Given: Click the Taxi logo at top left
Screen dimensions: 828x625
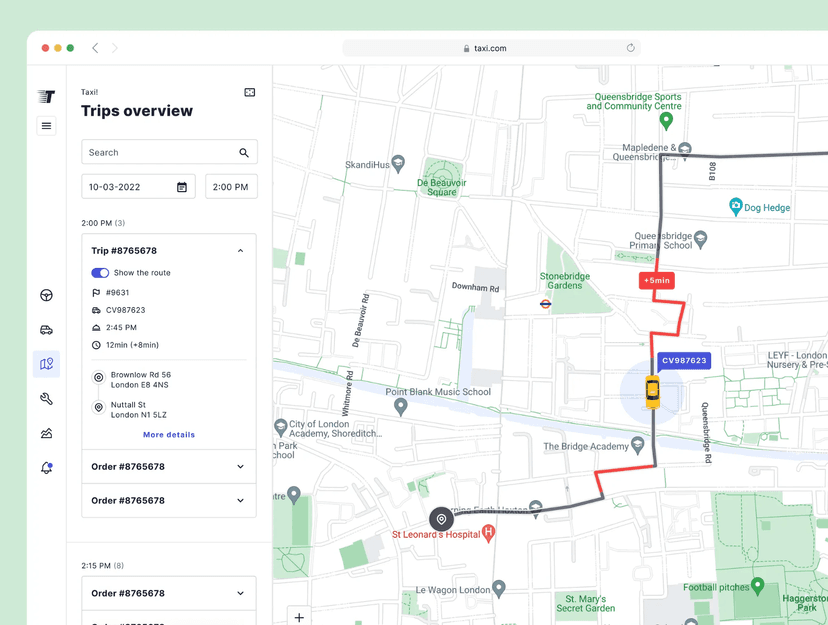Looking at the screenshot, I should (46, 97).
